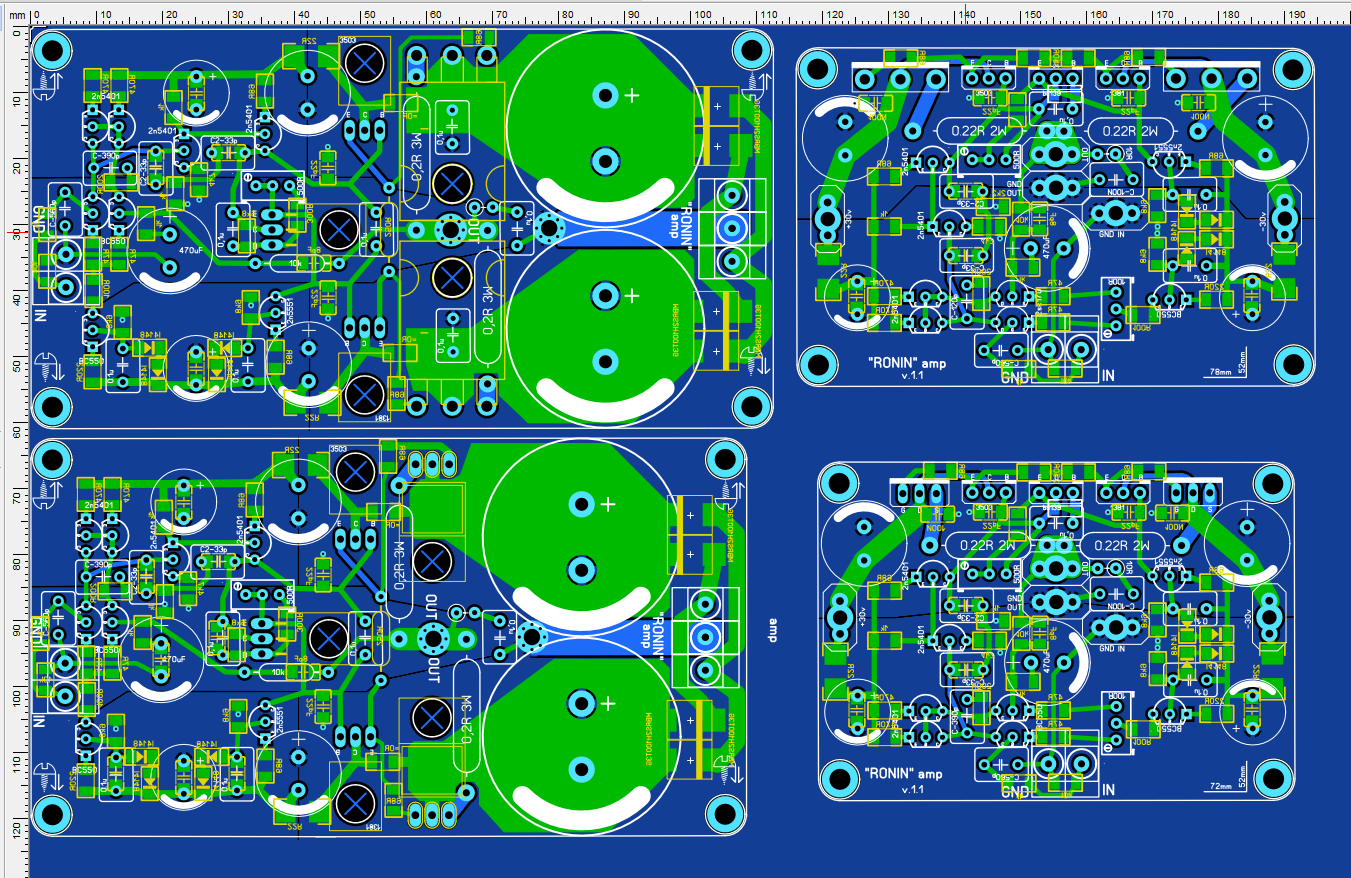Pick the stray "amp" text between lower boards

[772, 630]
